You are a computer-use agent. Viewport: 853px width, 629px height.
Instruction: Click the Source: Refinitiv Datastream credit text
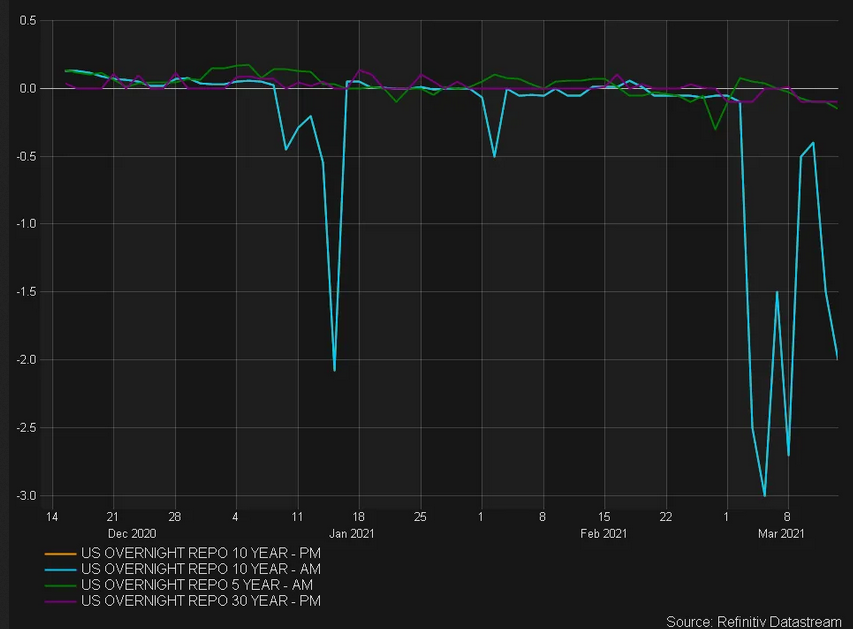pyautogui.click(x=754, y=622)
